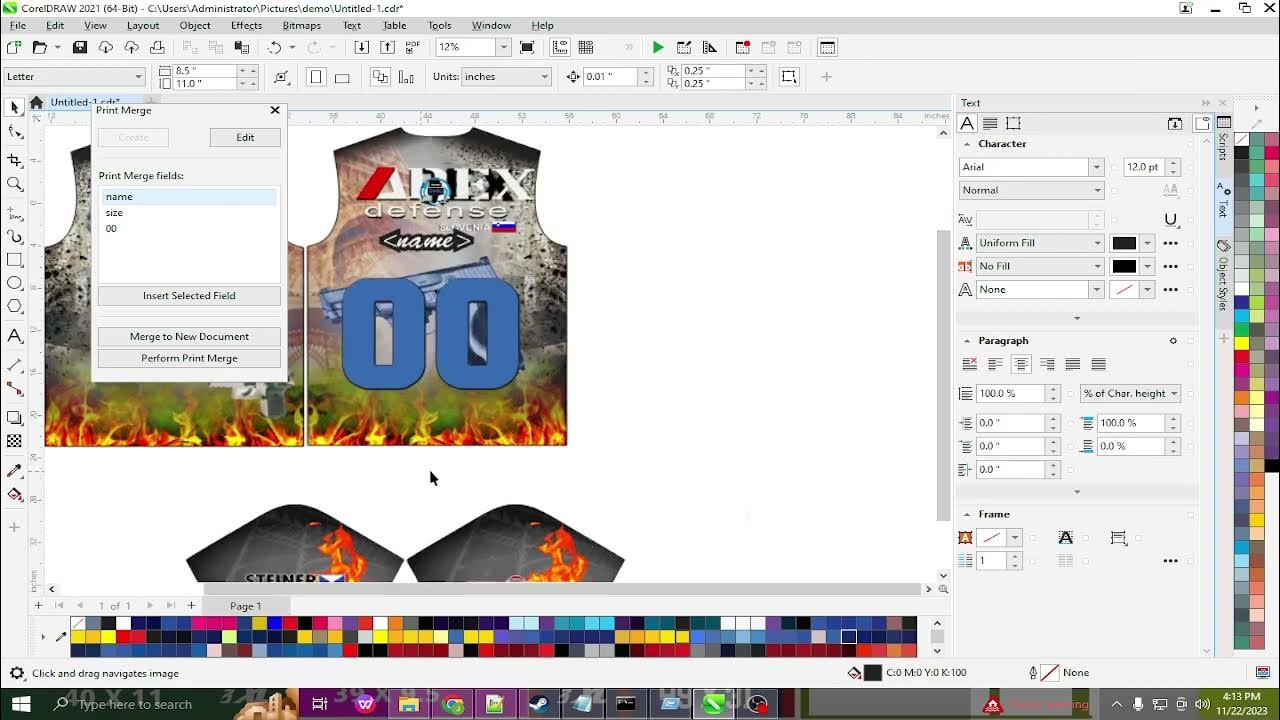The width and height of the screenshot is (1280, 720).
Task: Show Character properties in Text docker
Action: [x=967, y=123]
